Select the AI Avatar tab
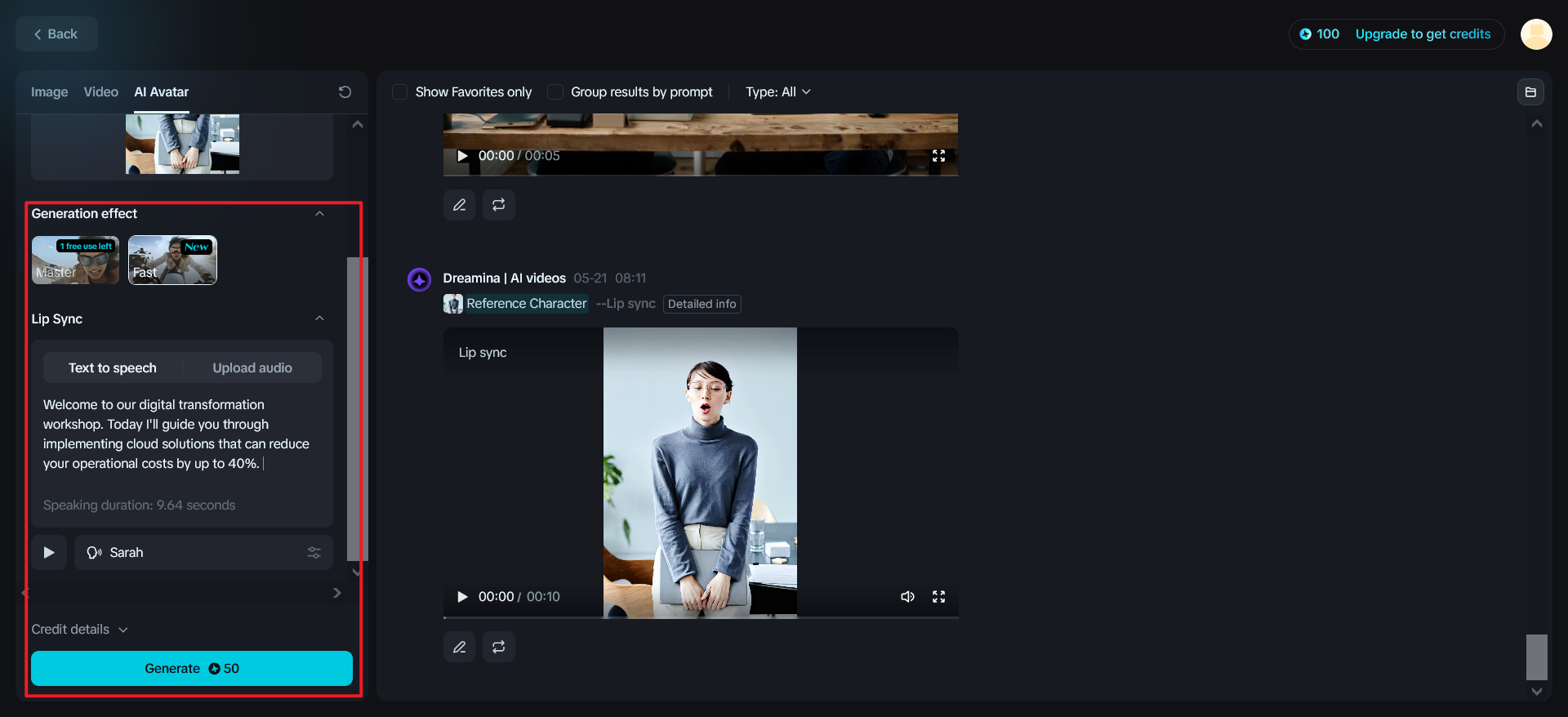The height and width of the screenshot is (717, 1568). 162,92
